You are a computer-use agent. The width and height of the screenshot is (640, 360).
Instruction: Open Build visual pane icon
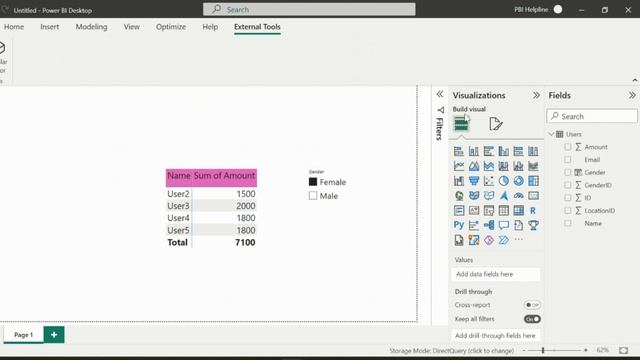click(461, 124)
